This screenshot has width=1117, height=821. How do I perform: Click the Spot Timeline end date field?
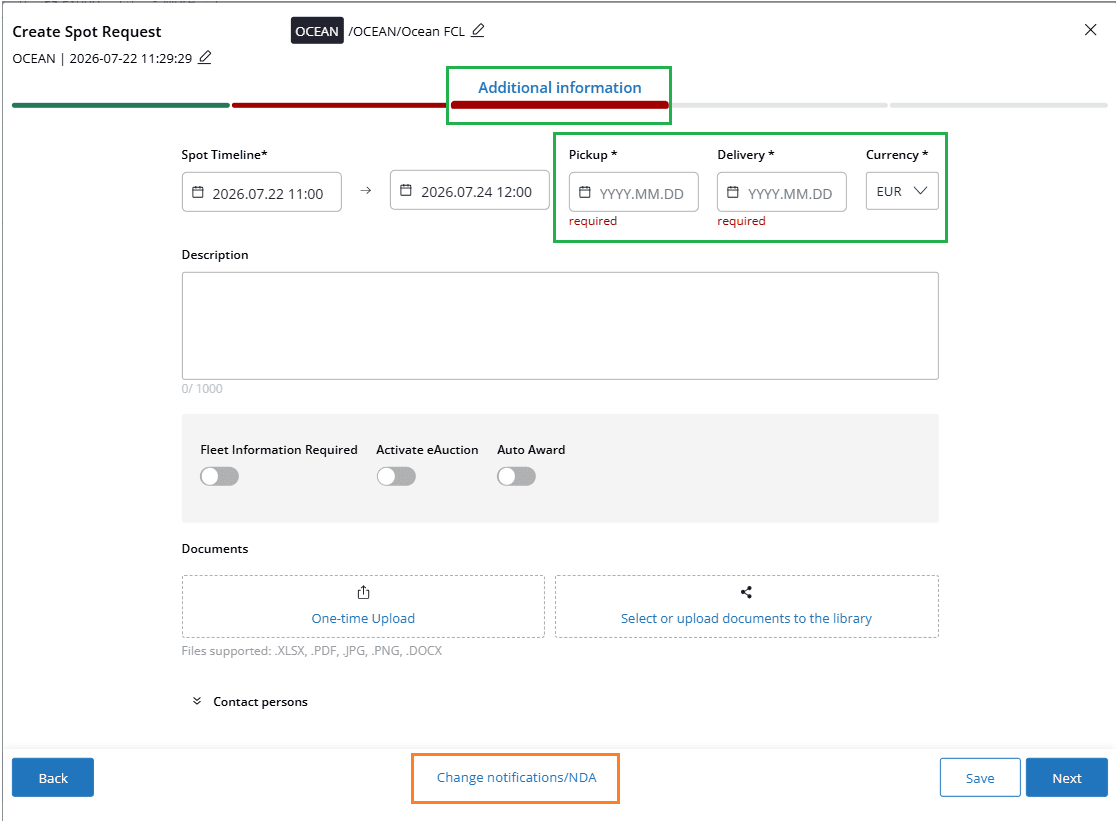(469, 190)
